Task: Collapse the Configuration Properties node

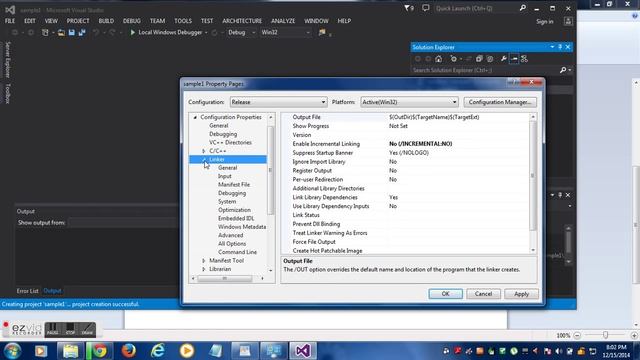Action: coord(195,117)
